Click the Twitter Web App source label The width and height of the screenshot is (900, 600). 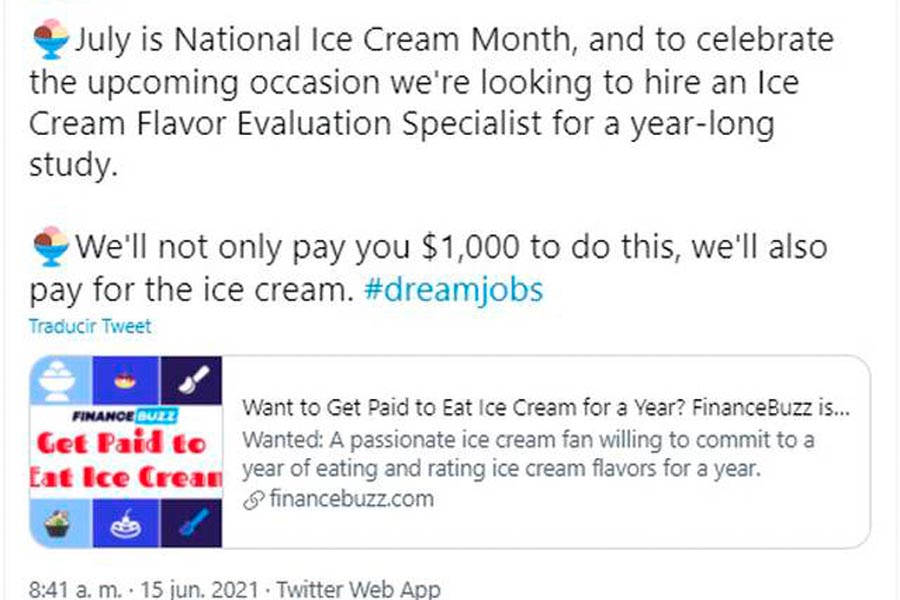click(359, 590)
